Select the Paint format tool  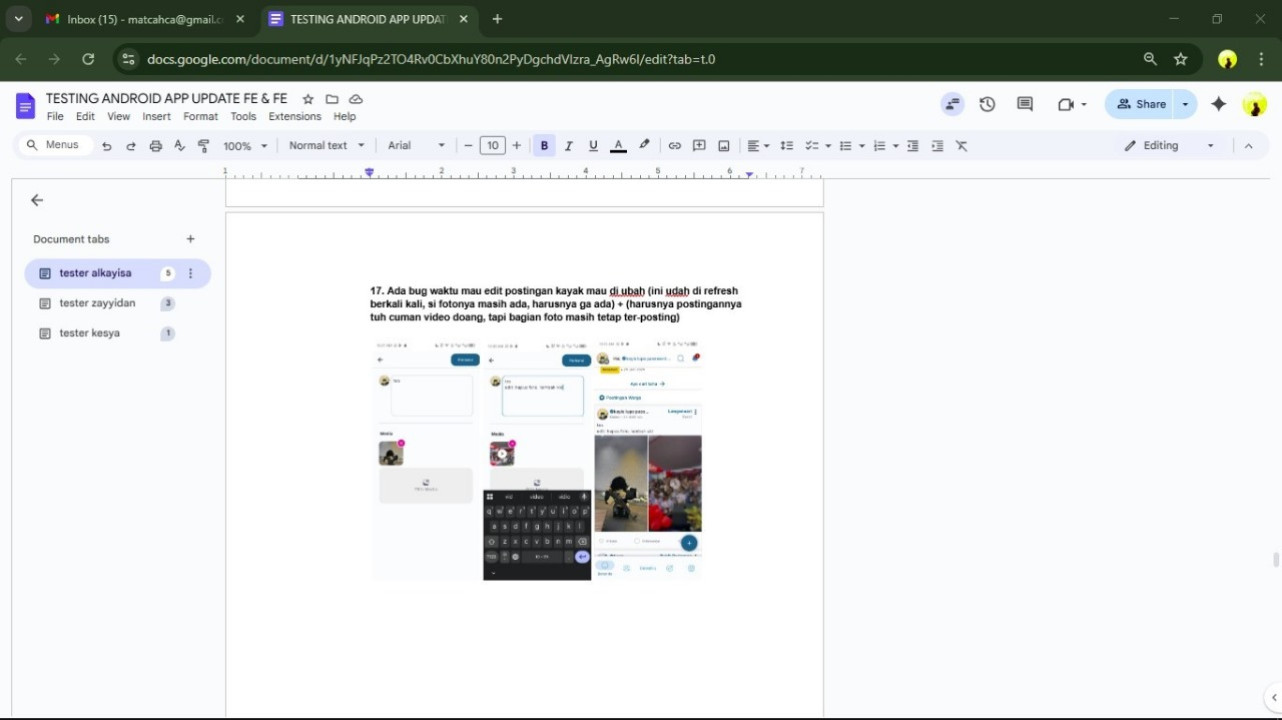(204, 146)
